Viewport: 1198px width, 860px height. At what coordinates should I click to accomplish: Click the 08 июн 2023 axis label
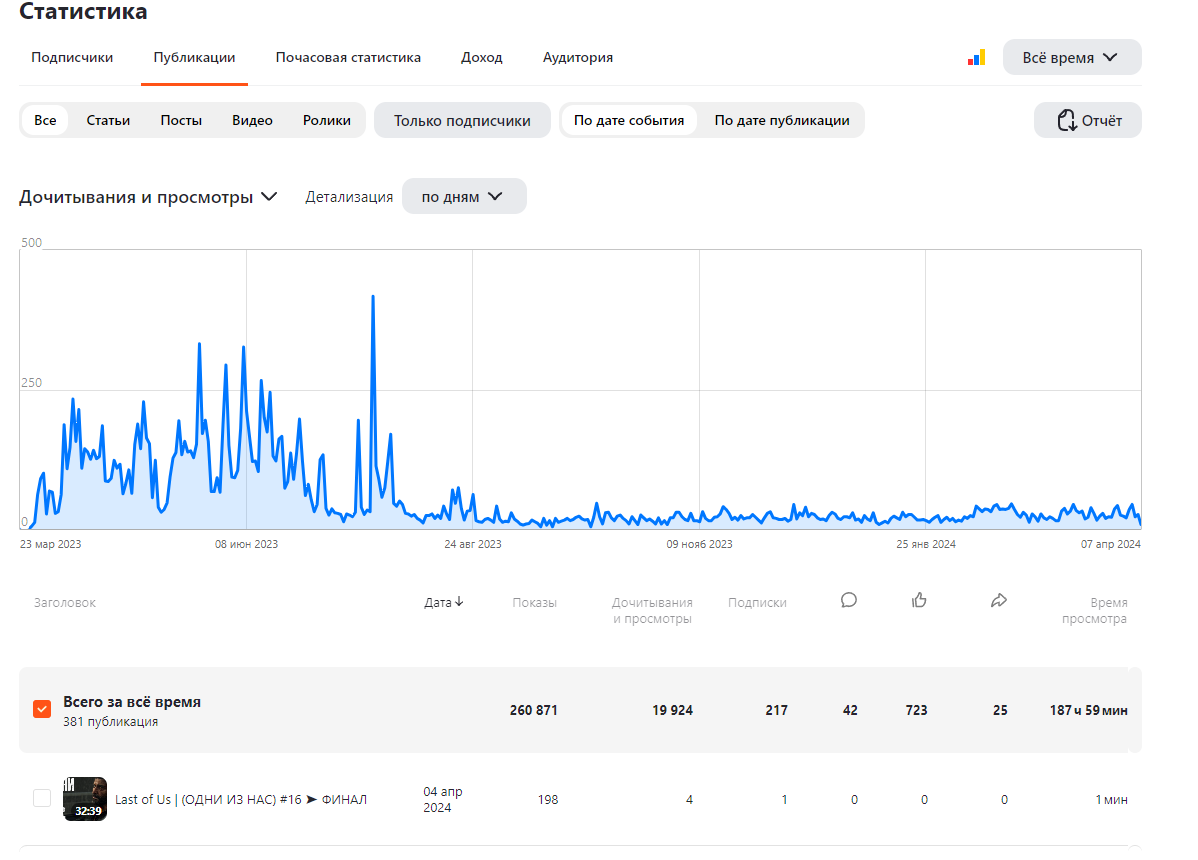point(246,544)
